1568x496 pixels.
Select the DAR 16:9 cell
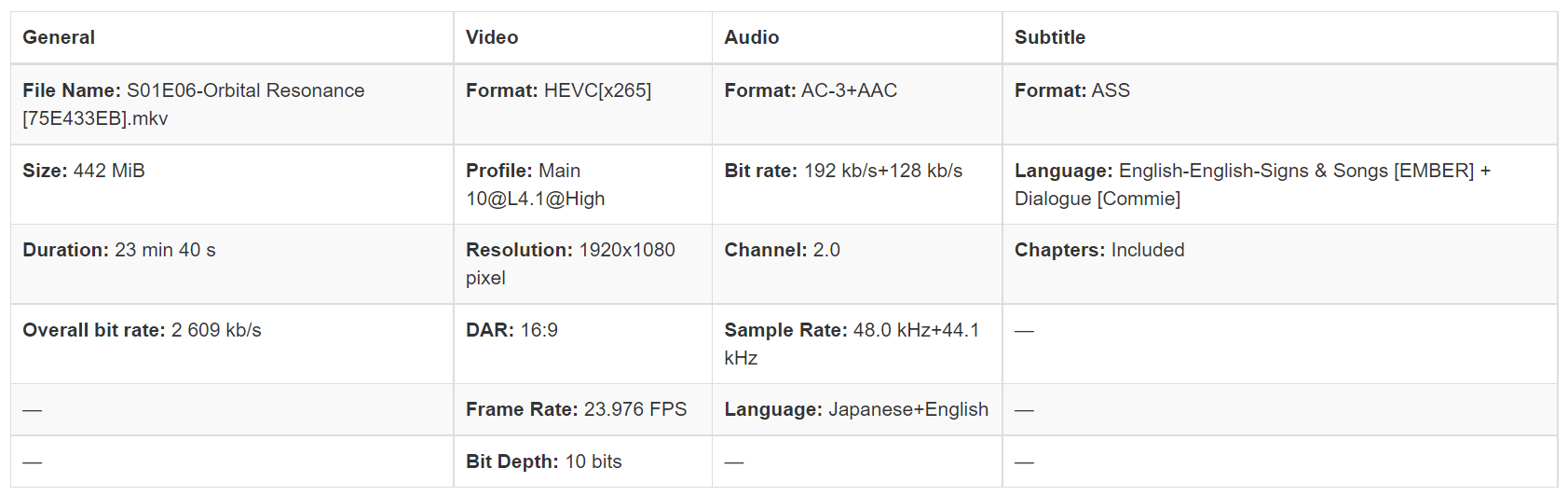point(512,330)
